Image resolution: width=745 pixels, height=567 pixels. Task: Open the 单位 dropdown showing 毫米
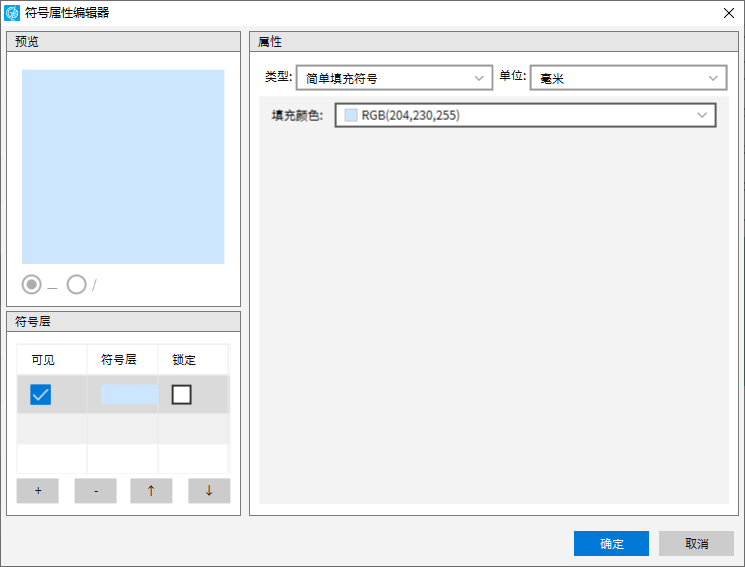[628, 78]
